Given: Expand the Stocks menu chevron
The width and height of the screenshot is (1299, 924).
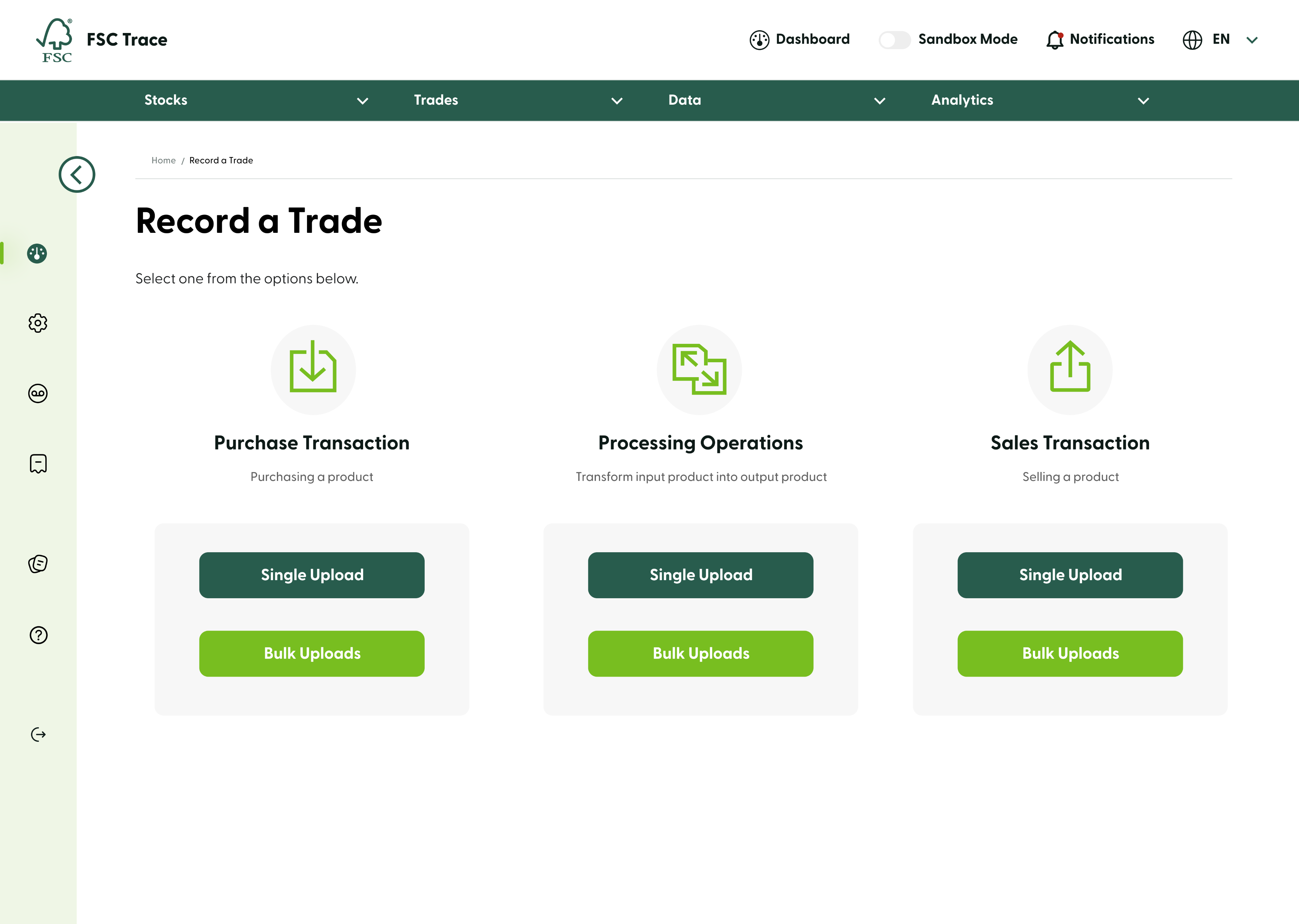Looking at the screenshot, I should coord(362,101).
